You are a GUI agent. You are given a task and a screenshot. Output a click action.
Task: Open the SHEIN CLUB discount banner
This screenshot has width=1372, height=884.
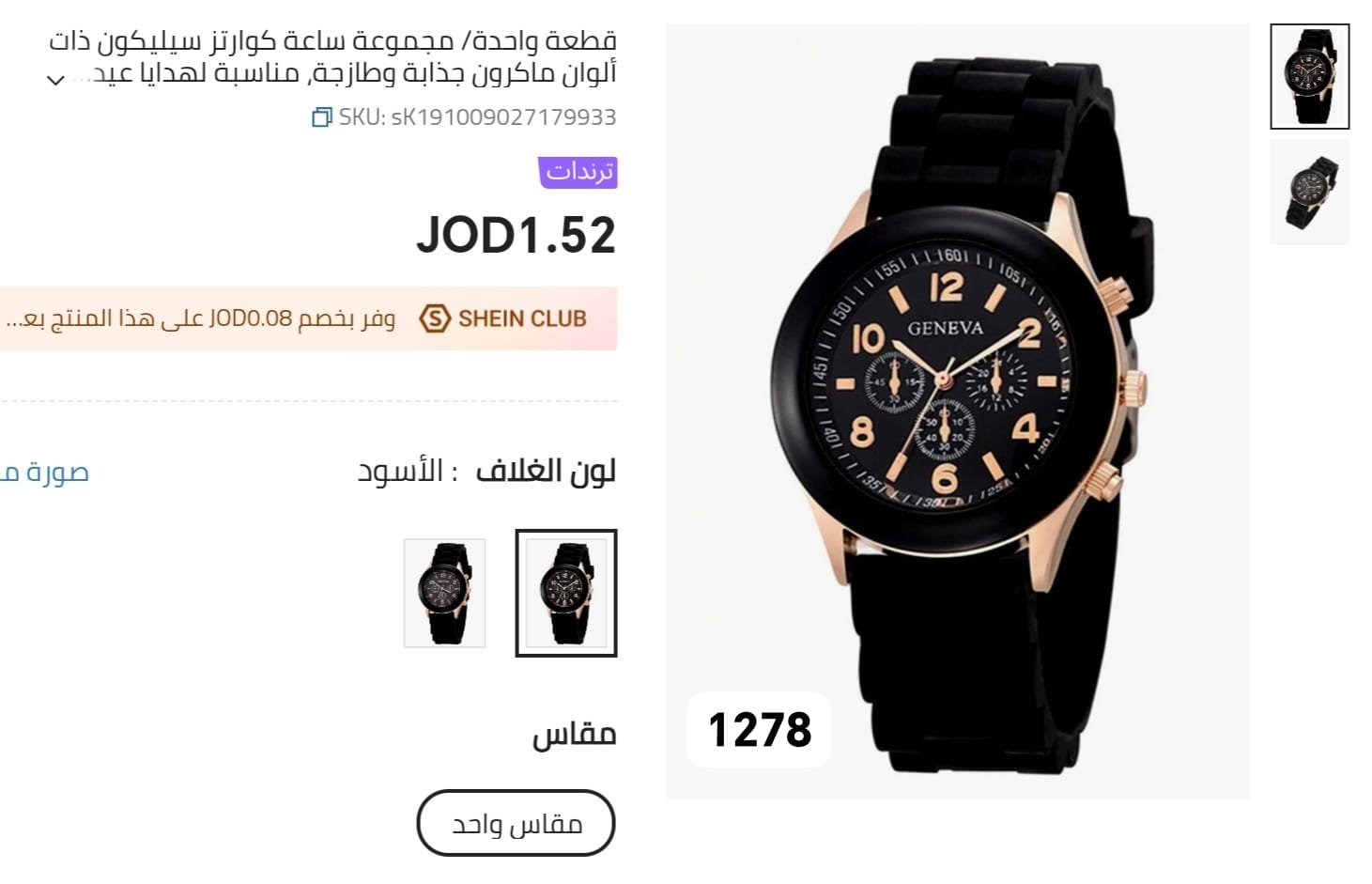(x=308, y=318)
